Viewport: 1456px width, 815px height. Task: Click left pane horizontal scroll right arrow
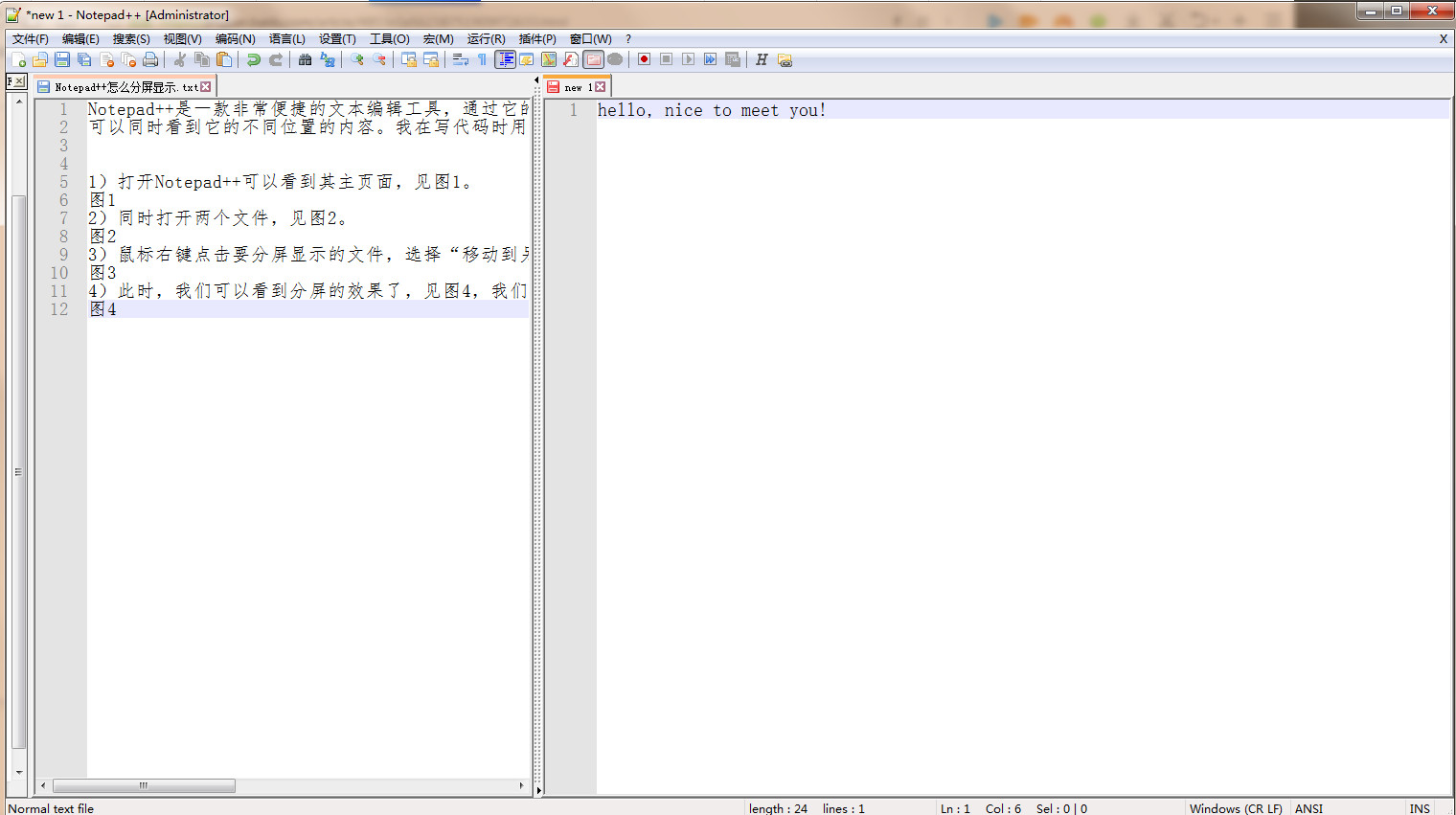click(x=521, y=785)
